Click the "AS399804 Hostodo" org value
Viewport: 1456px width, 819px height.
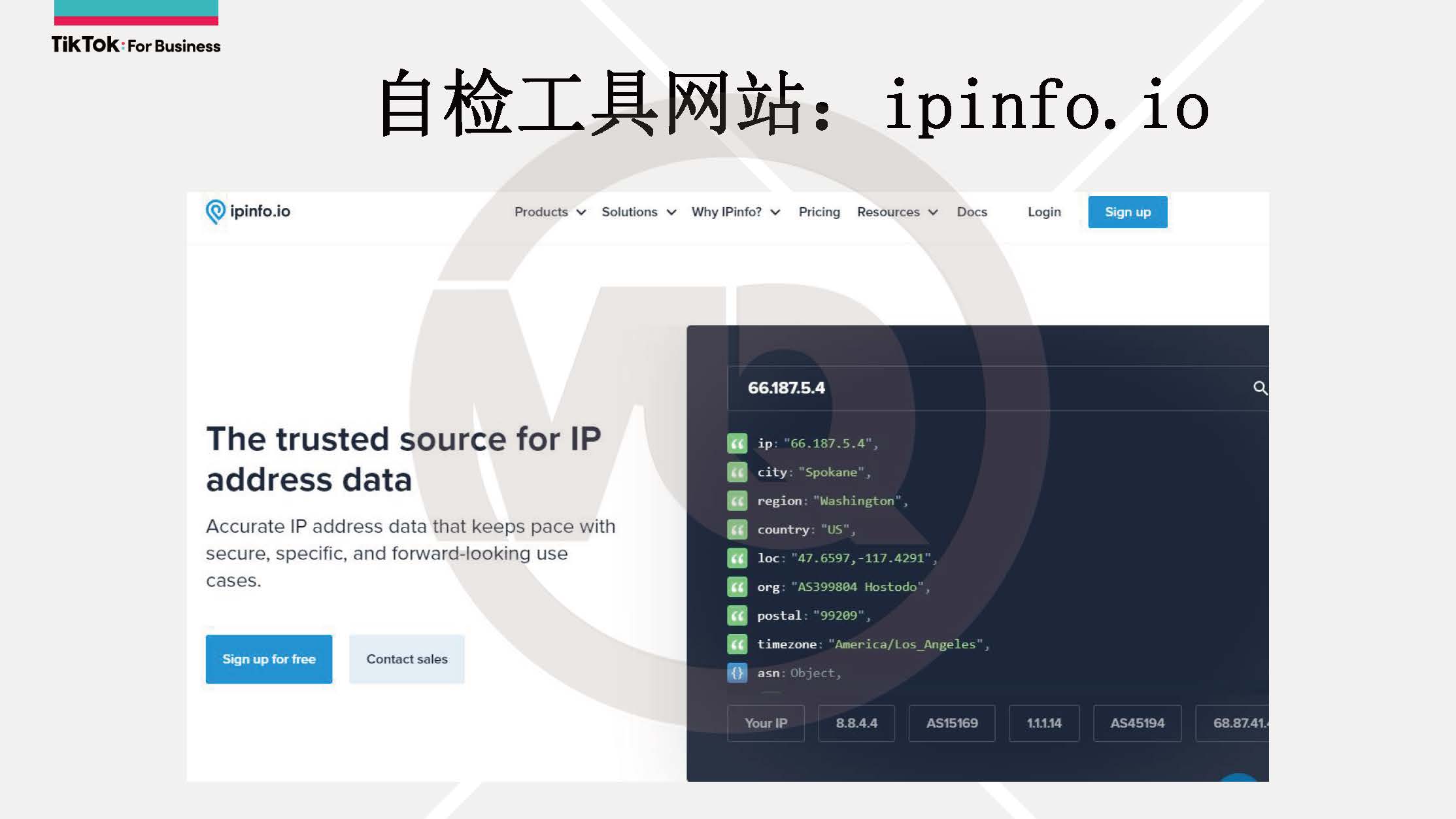857,588
